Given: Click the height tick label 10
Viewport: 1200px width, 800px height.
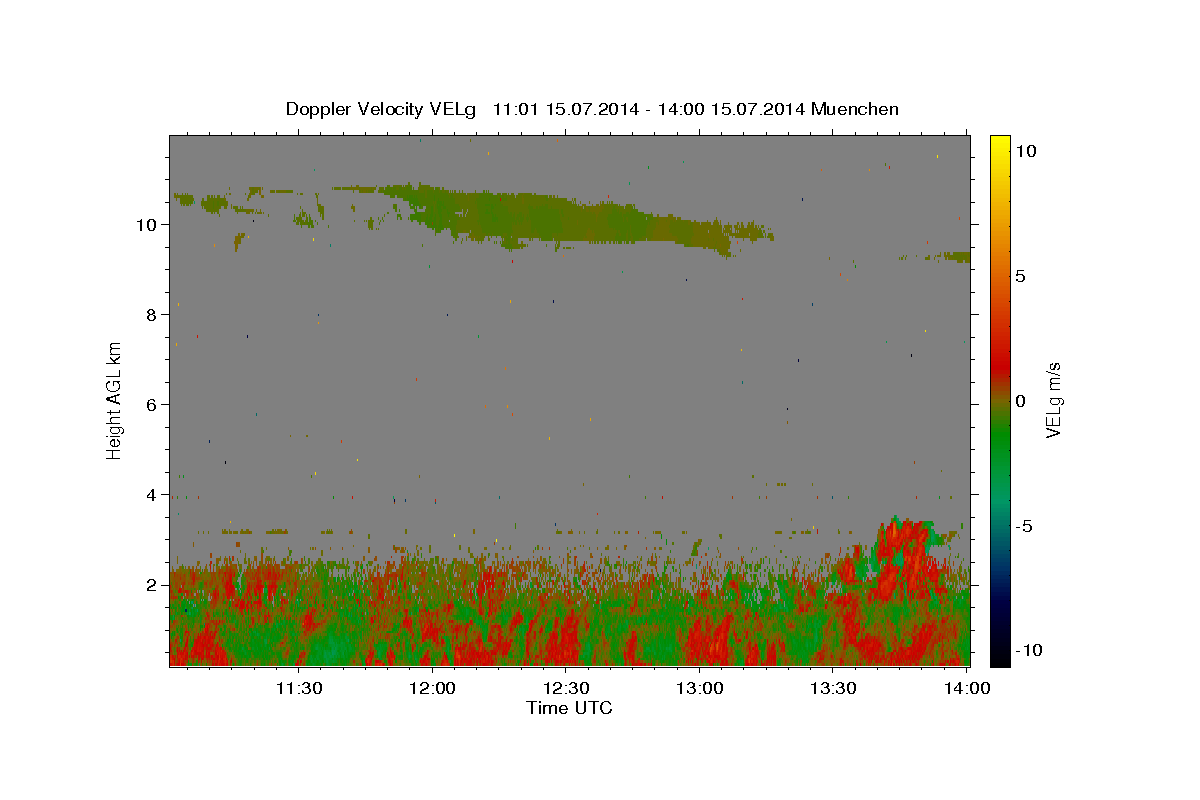Looking at the screenshot, I should click(x=147, y=225).
